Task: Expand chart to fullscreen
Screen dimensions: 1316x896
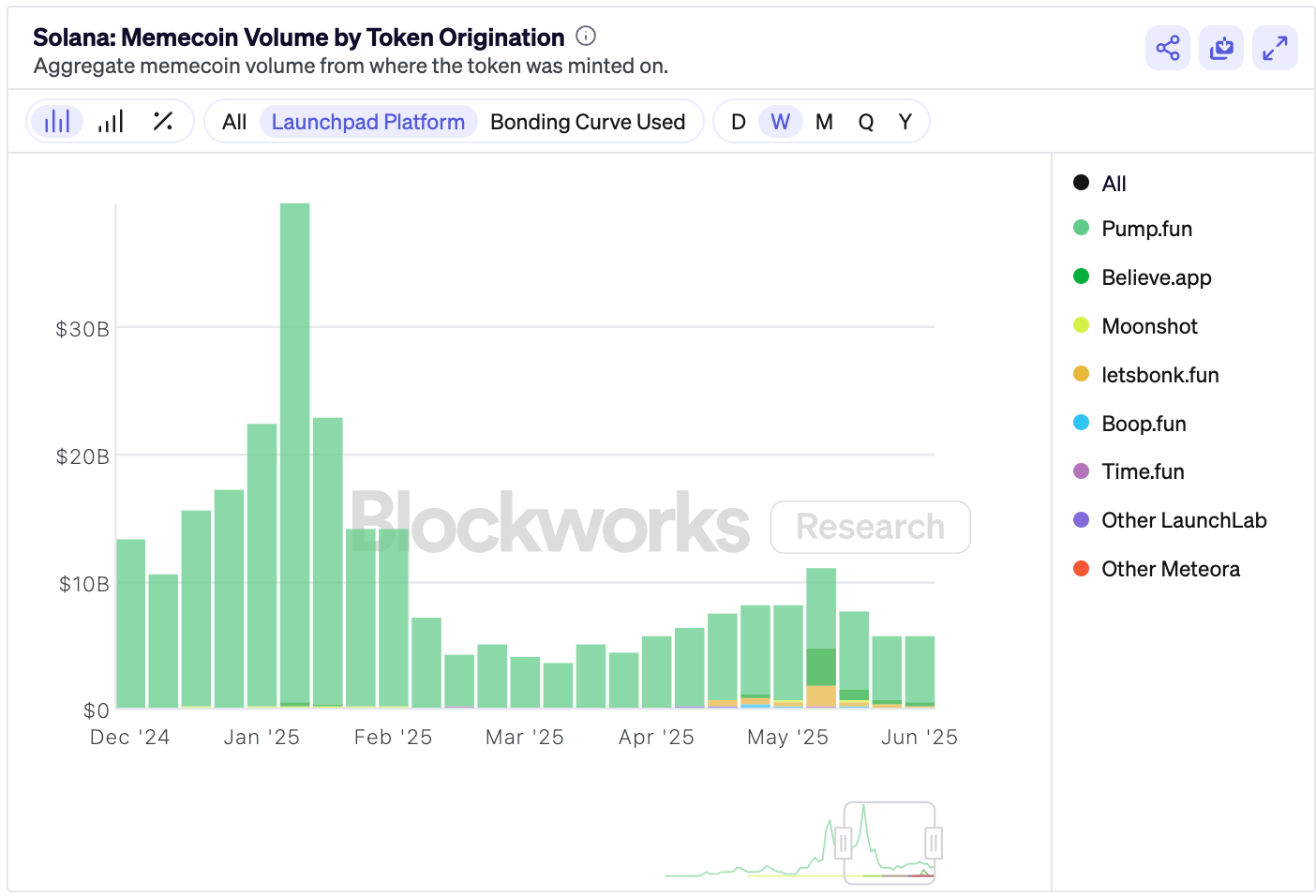Action: click(1275, 48)
